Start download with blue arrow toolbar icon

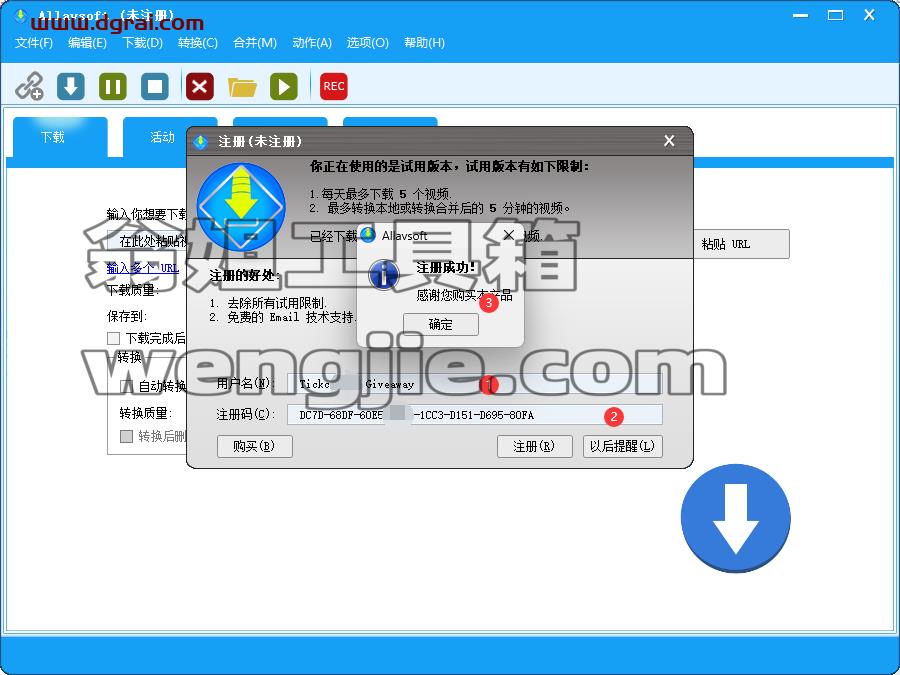point(71,86)
